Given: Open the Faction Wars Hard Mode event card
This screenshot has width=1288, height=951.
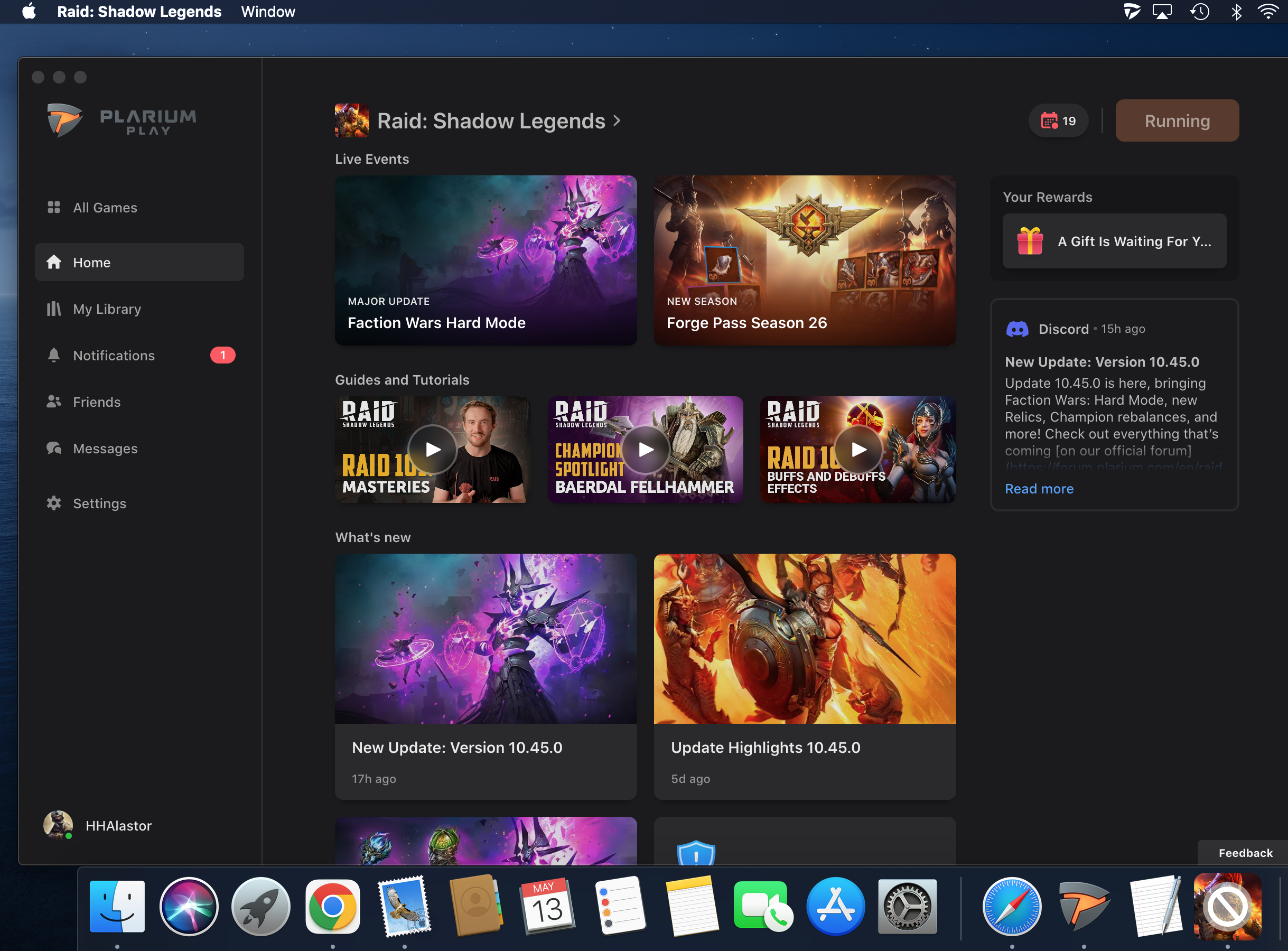Looking at the screenshot, I should (x=486, y=260).
